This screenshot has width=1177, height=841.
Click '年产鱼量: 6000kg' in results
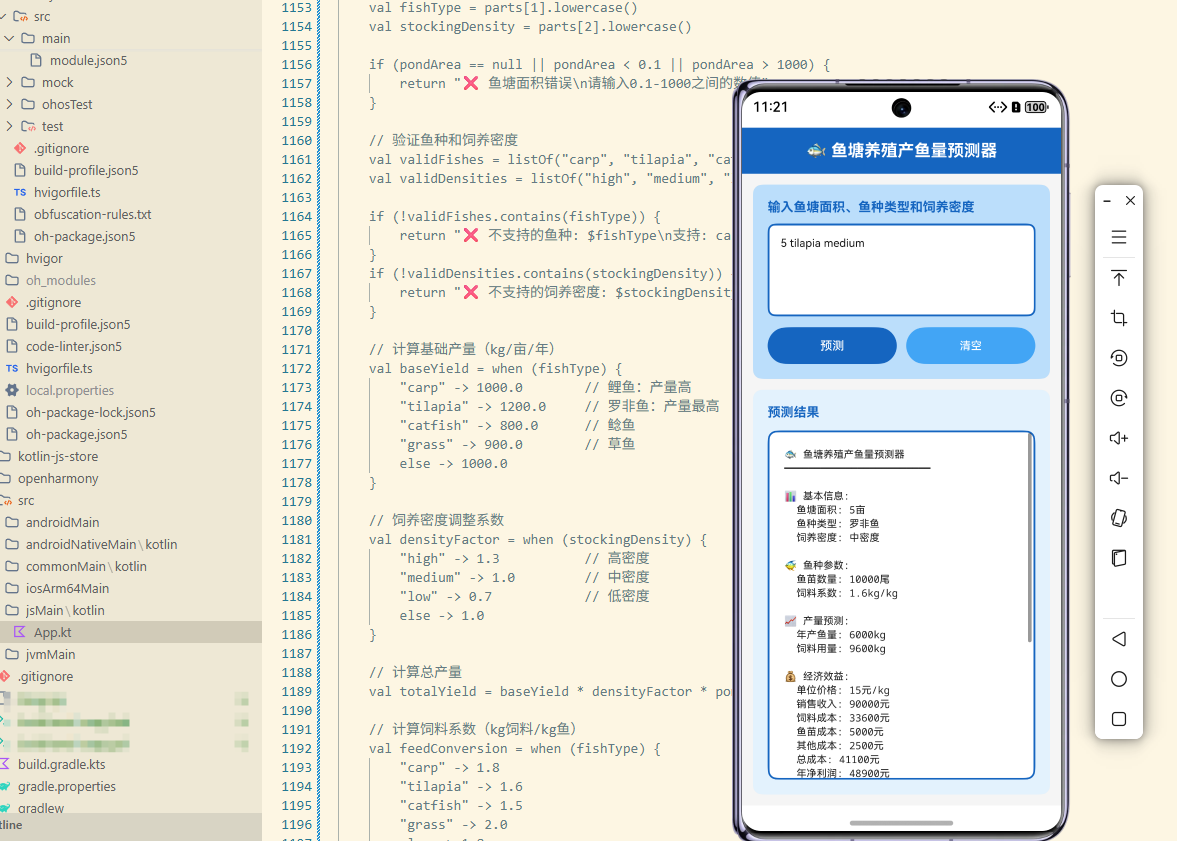coord(841,635)
